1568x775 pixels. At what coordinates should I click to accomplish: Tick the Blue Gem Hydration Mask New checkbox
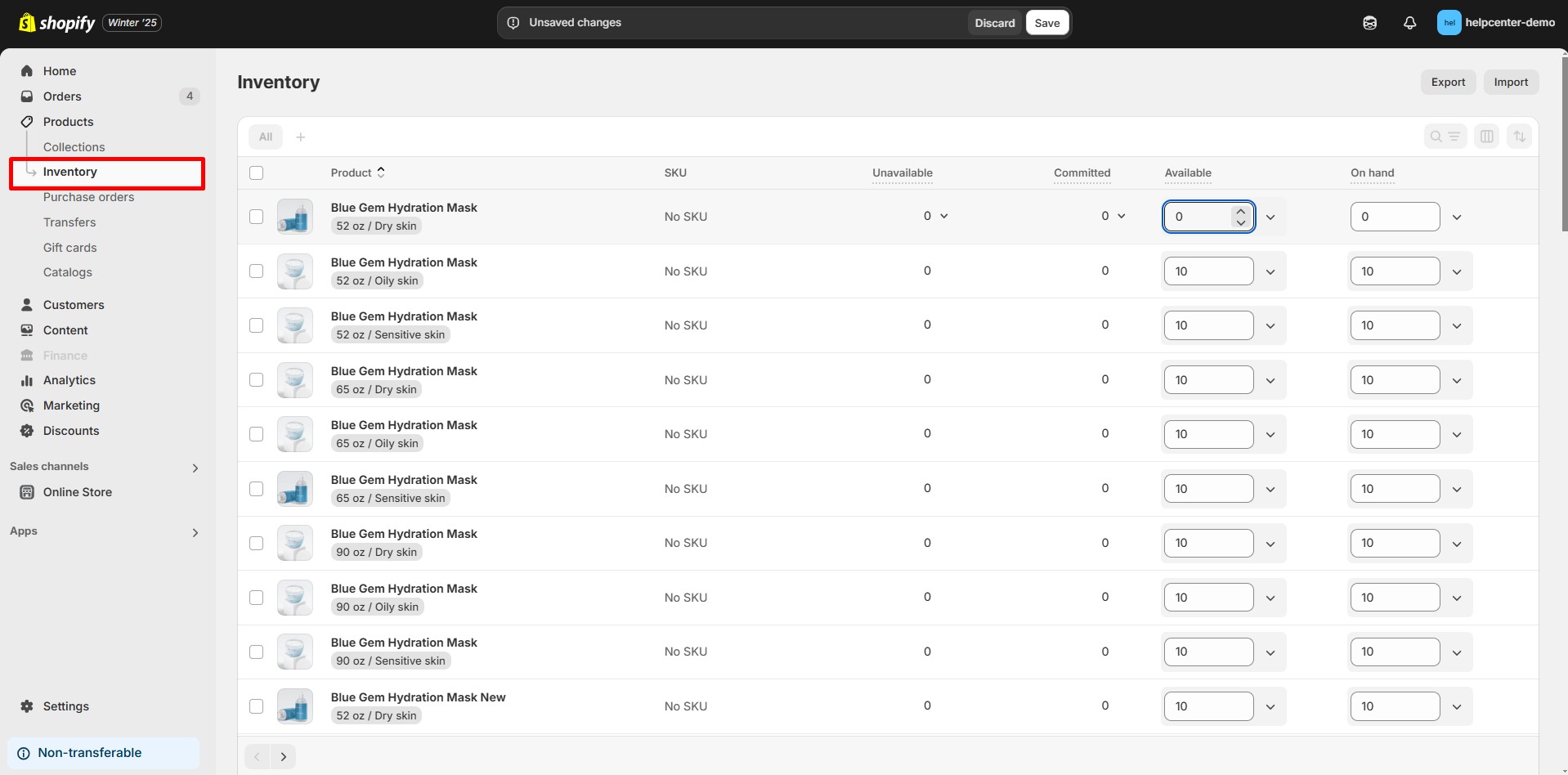pyautogui.click(x=257, y=706)
